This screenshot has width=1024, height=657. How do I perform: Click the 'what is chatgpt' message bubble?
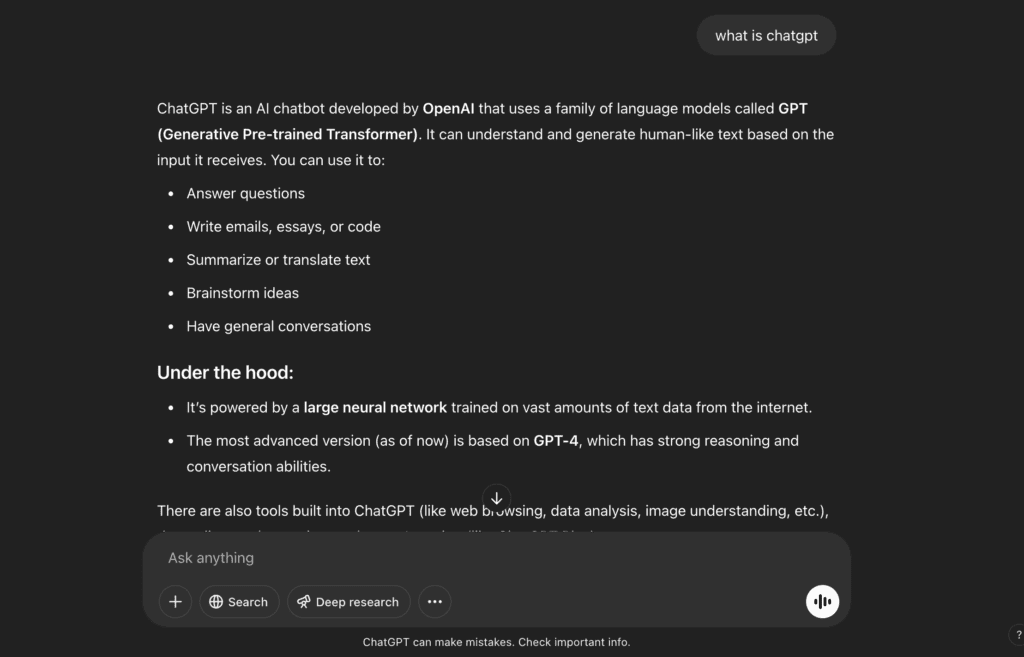766,35
